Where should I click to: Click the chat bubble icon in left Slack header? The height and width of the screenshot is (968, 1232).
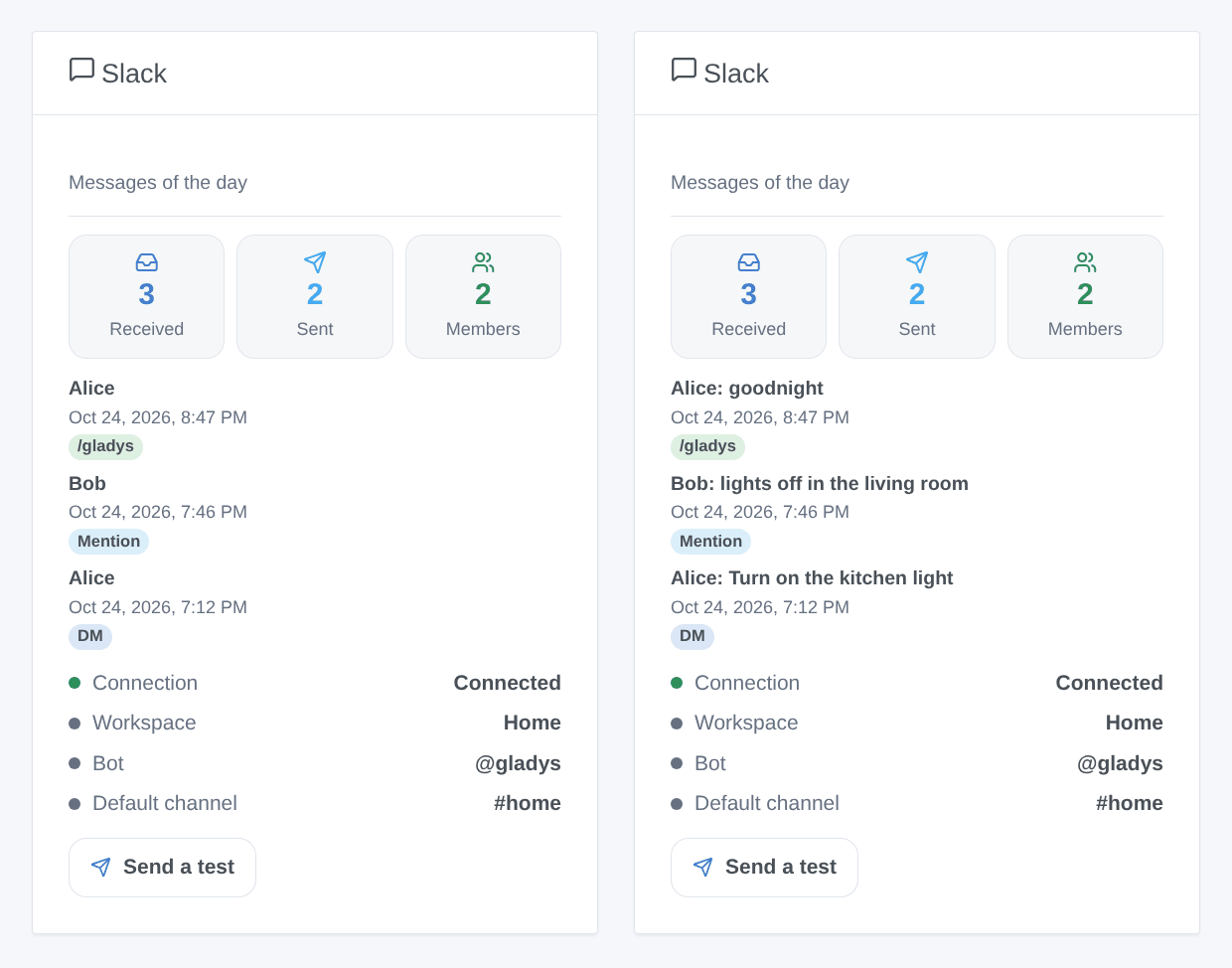pyautogui.click(x=81, y=70)
